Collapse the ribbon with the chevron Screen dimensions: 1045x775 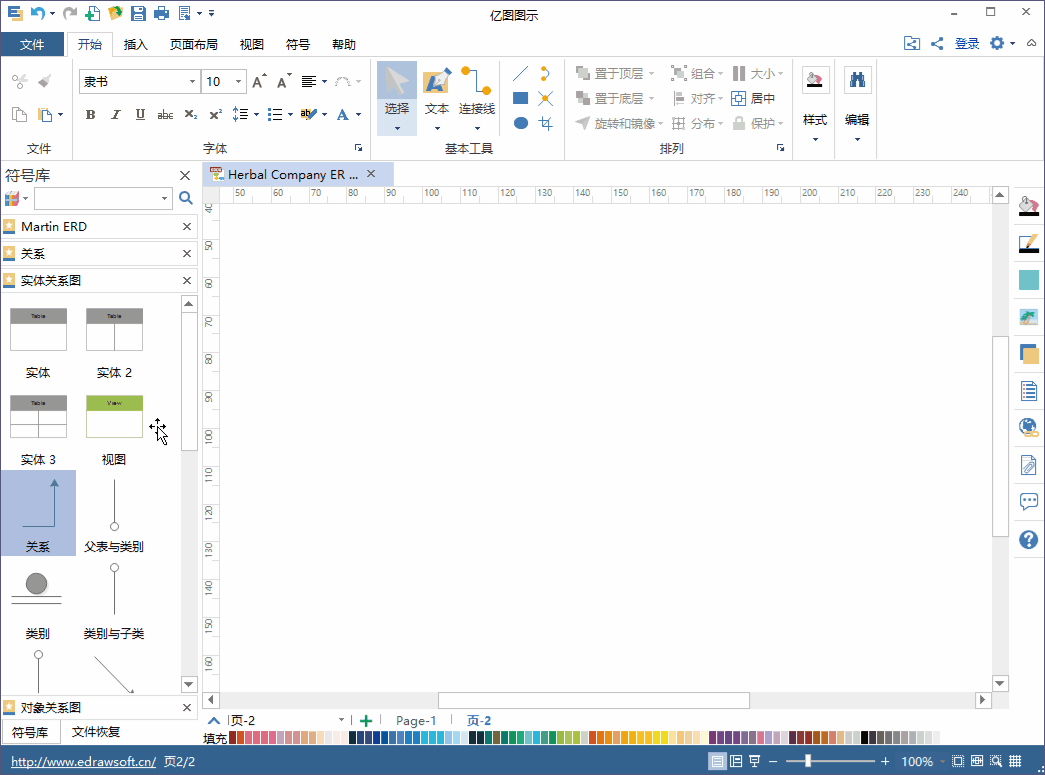[1031, 43]
